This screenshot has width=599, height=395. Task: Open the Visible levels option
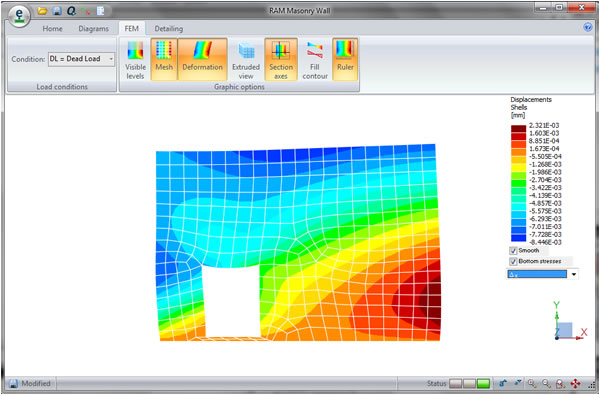click(x=136, y=60)
